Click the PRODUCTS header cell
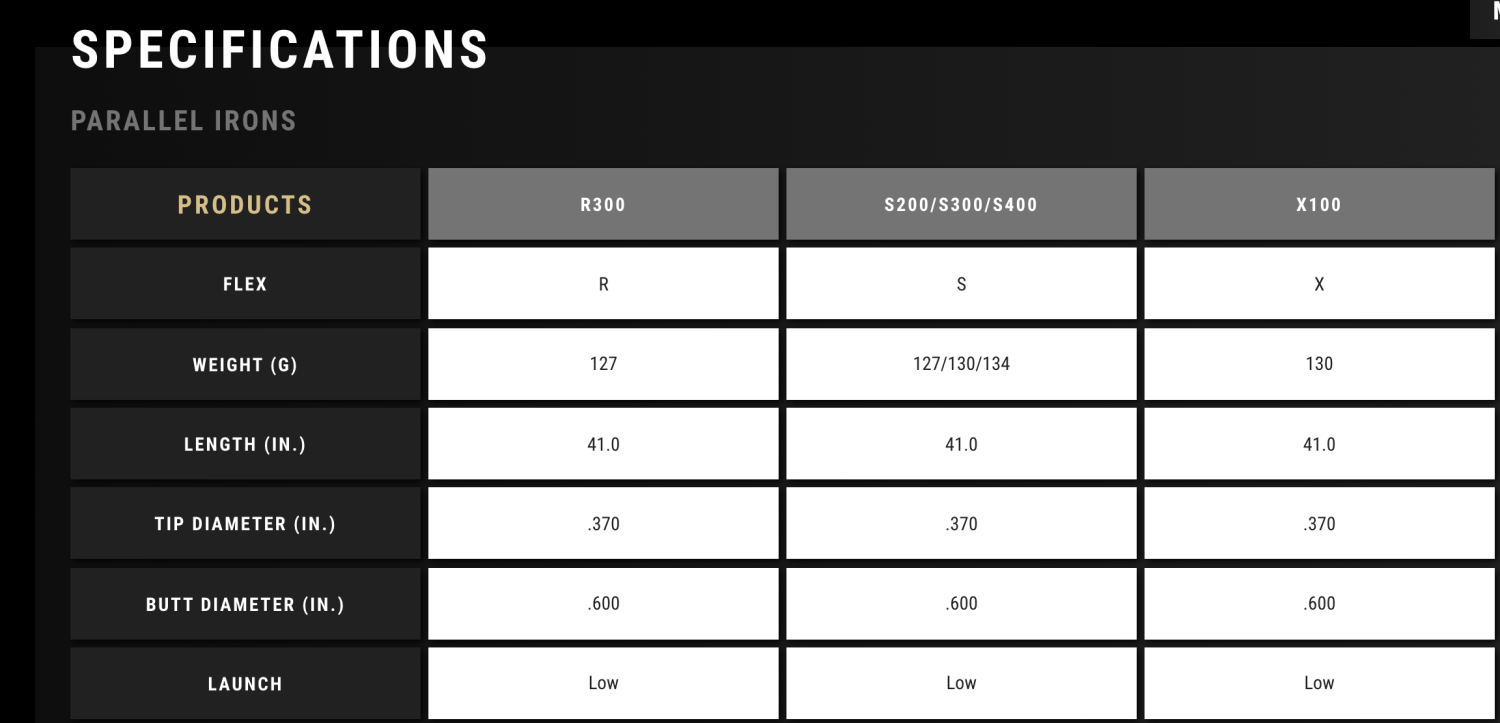Viewport: 1500px width, 723px height. click(x=245, y=204)
